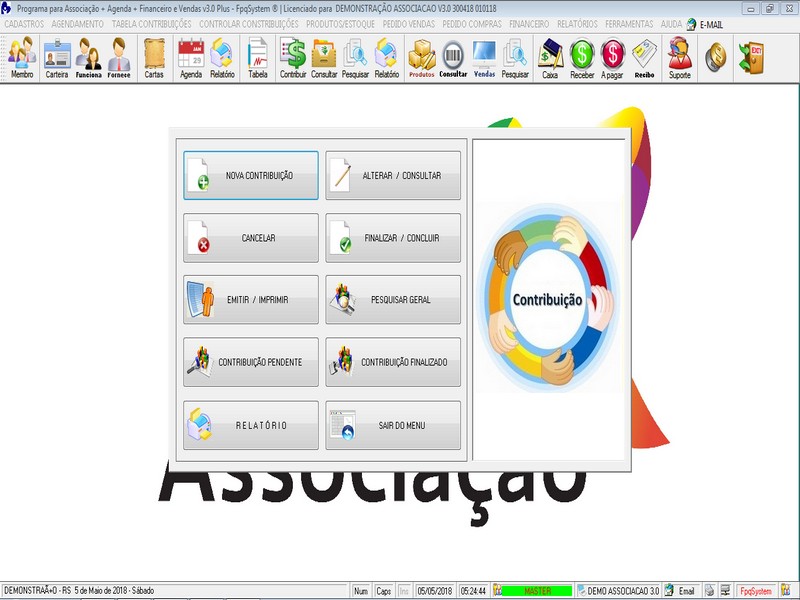The height and width of the screenshot is (600, 800).
Task: Click the NOVA CONTRIBUIÇÃO button
Action: (251, 175)
